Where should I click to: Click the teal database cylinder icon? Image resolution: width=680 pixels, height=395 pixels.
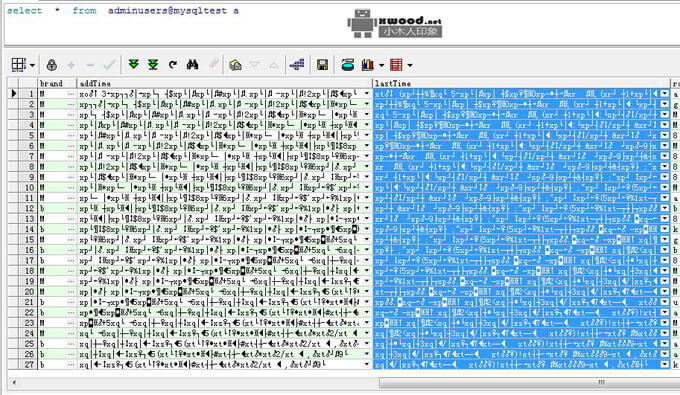[347, 65]
